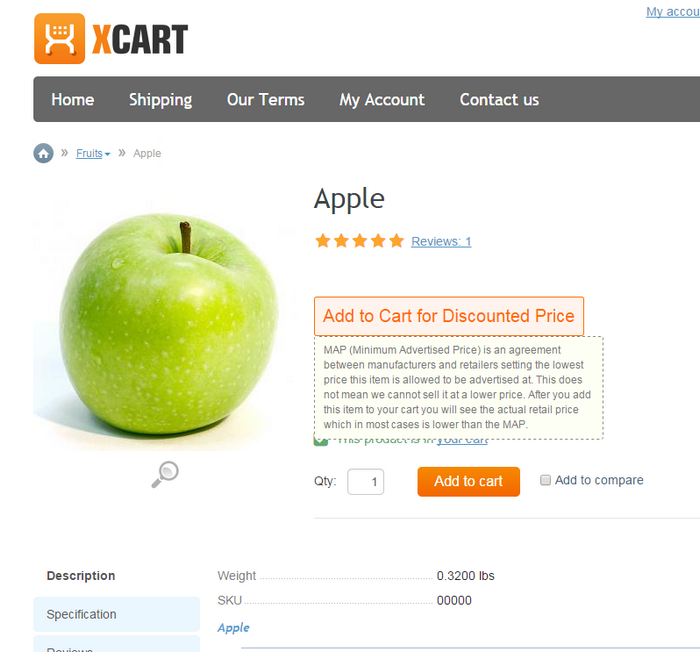700x652 pixels.
Task: Click the magnifying glass zoom icon
Action: coord(165,474)
